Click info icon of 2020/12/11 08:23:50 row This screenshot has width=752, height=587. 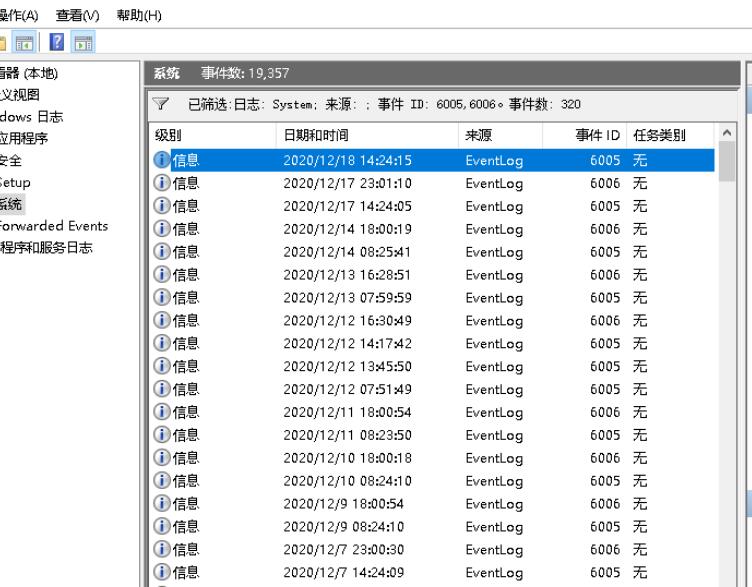(x=162, y=434)
